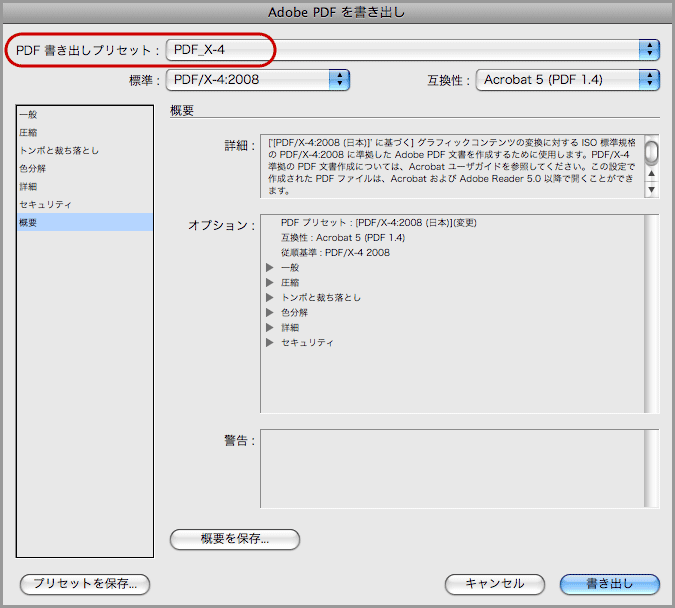Expand the 圧縮 section in オプション

pyautogui.click(x=270, y=282)
